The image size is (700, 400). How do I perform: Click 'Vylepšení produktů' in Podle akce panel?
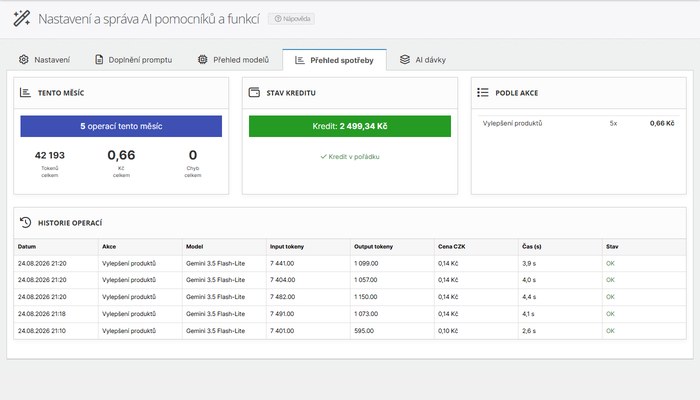[x=512, y=123]
